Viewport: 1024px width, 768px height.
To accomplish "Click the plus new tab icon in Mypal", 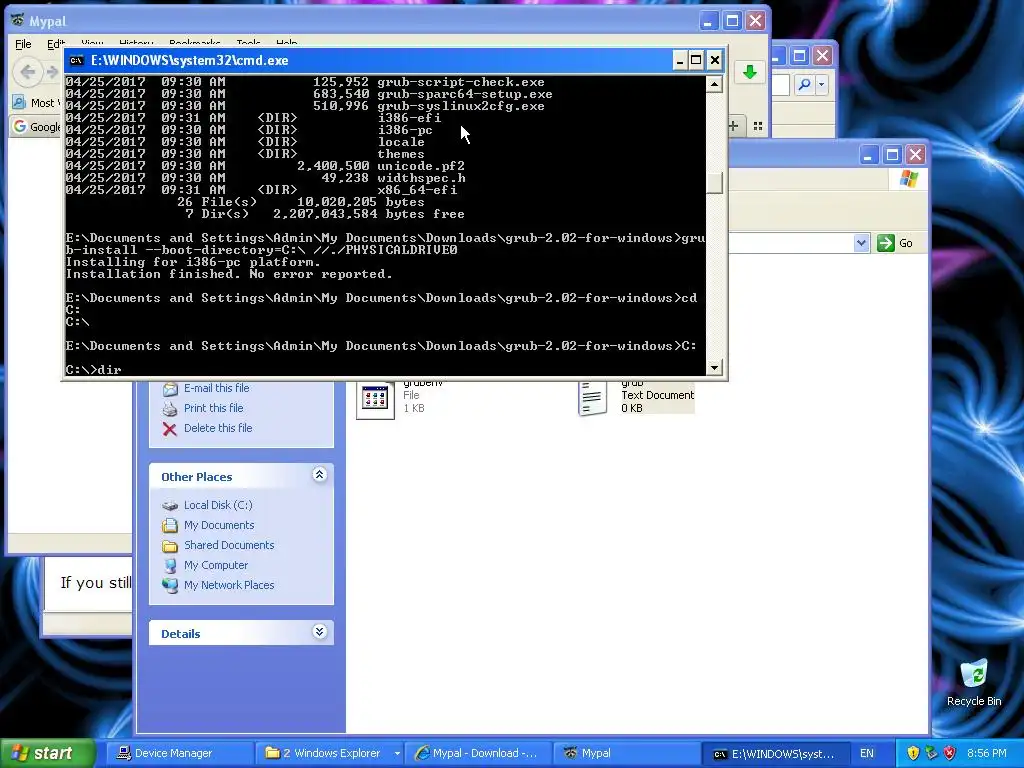I will click(x=733, y=126).
